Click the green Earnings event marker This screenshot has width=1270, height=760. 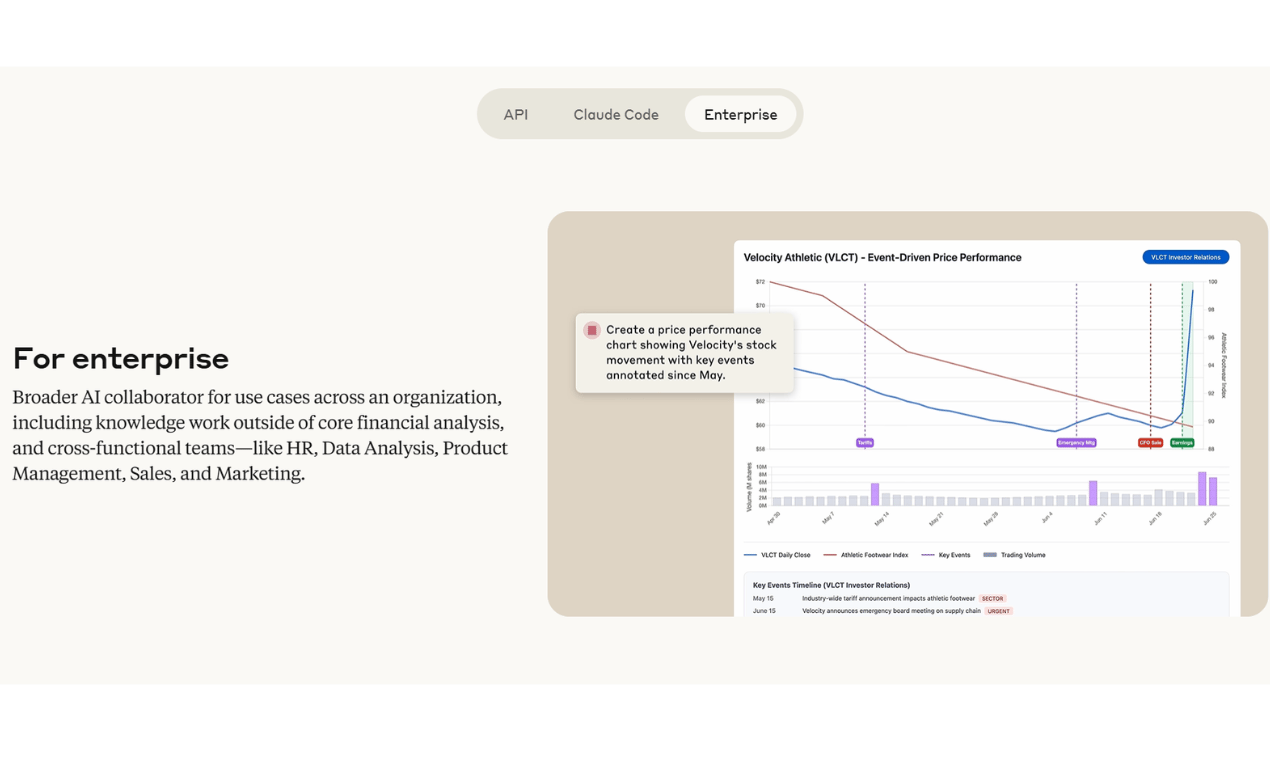1182,442
